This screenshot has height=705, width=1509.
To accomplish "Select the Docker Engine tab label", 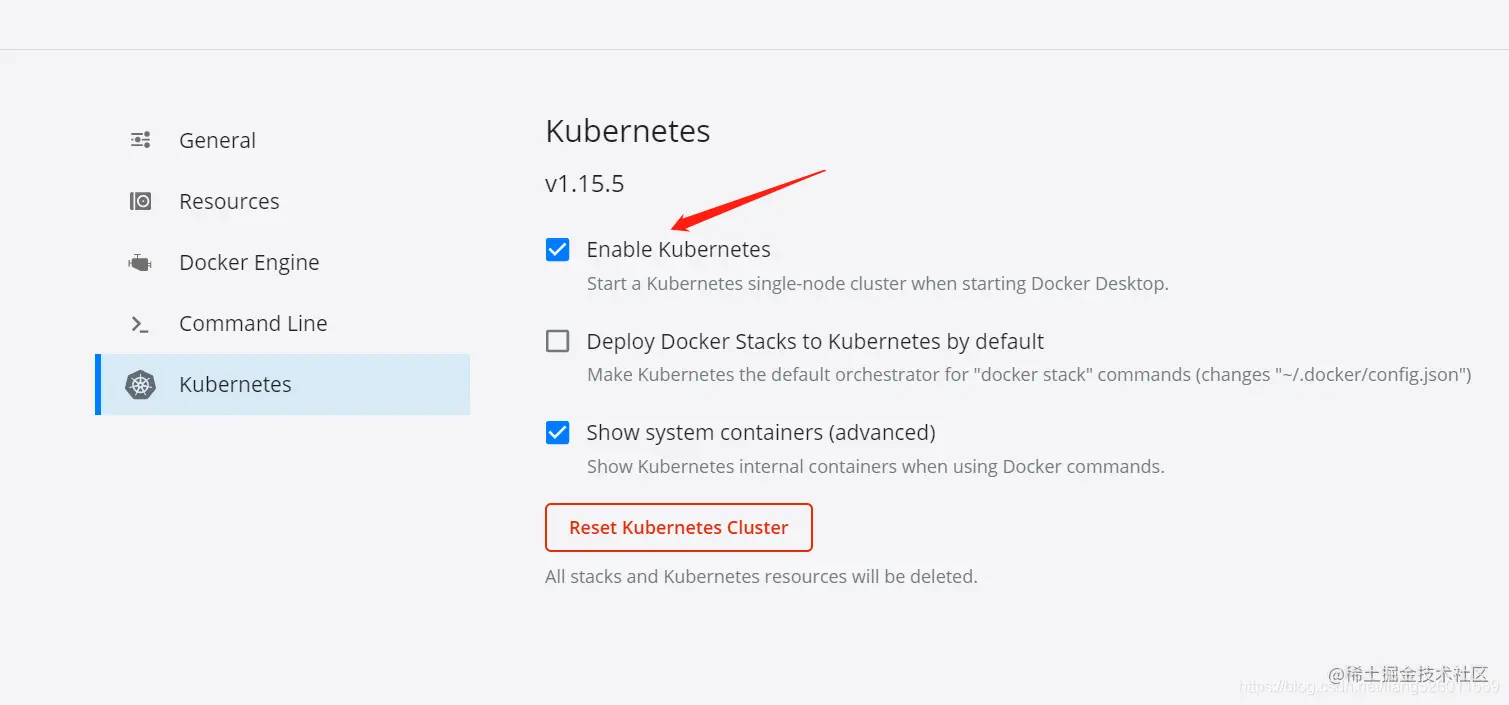I will point(249,263).
